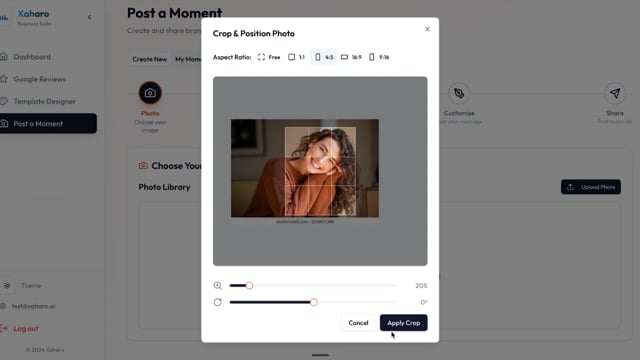Select the 9:16 aspect ratio option

tap(379, 57)
